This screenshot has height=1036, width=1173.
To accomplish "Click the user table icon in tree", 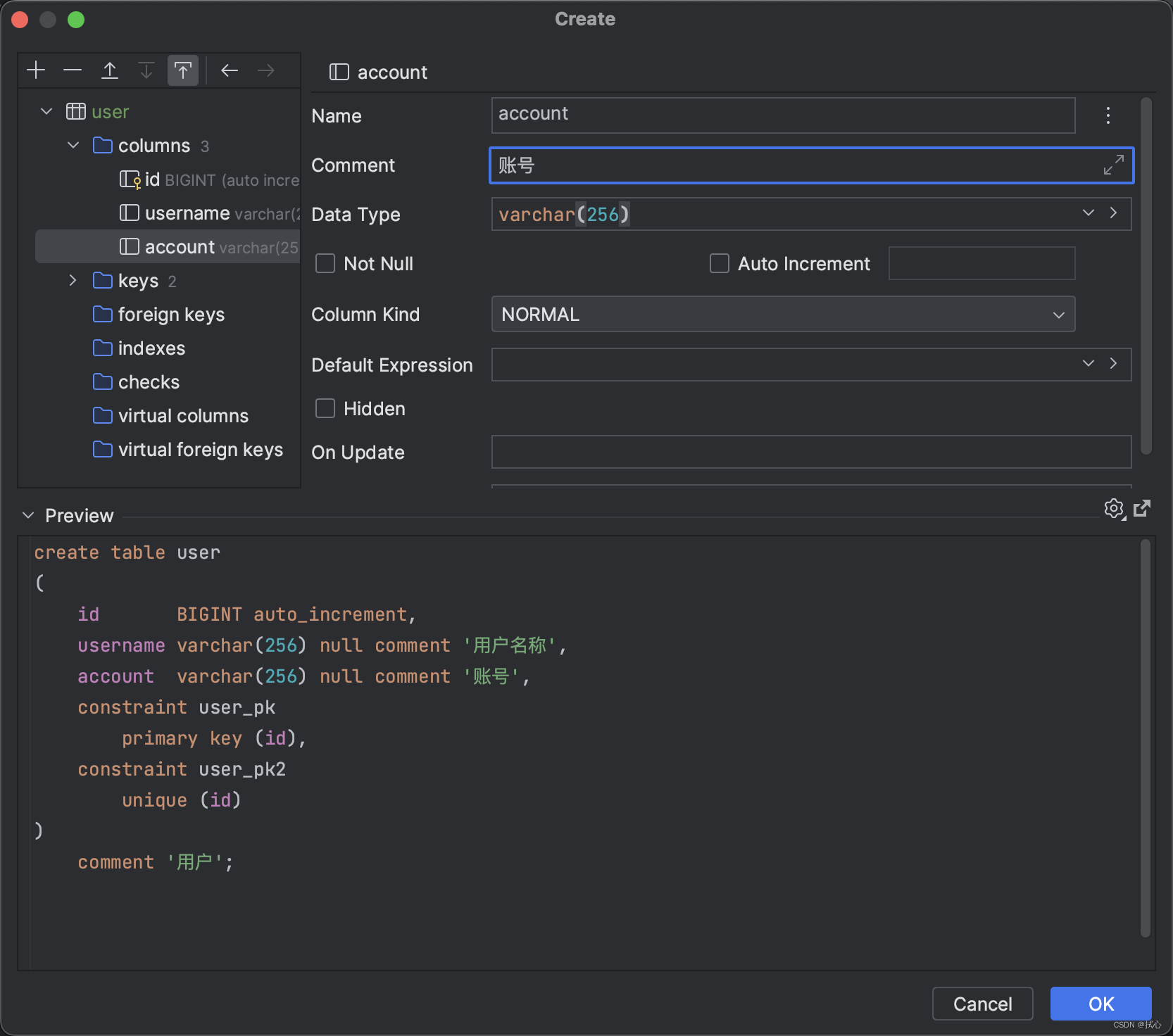I will (76, 111).
